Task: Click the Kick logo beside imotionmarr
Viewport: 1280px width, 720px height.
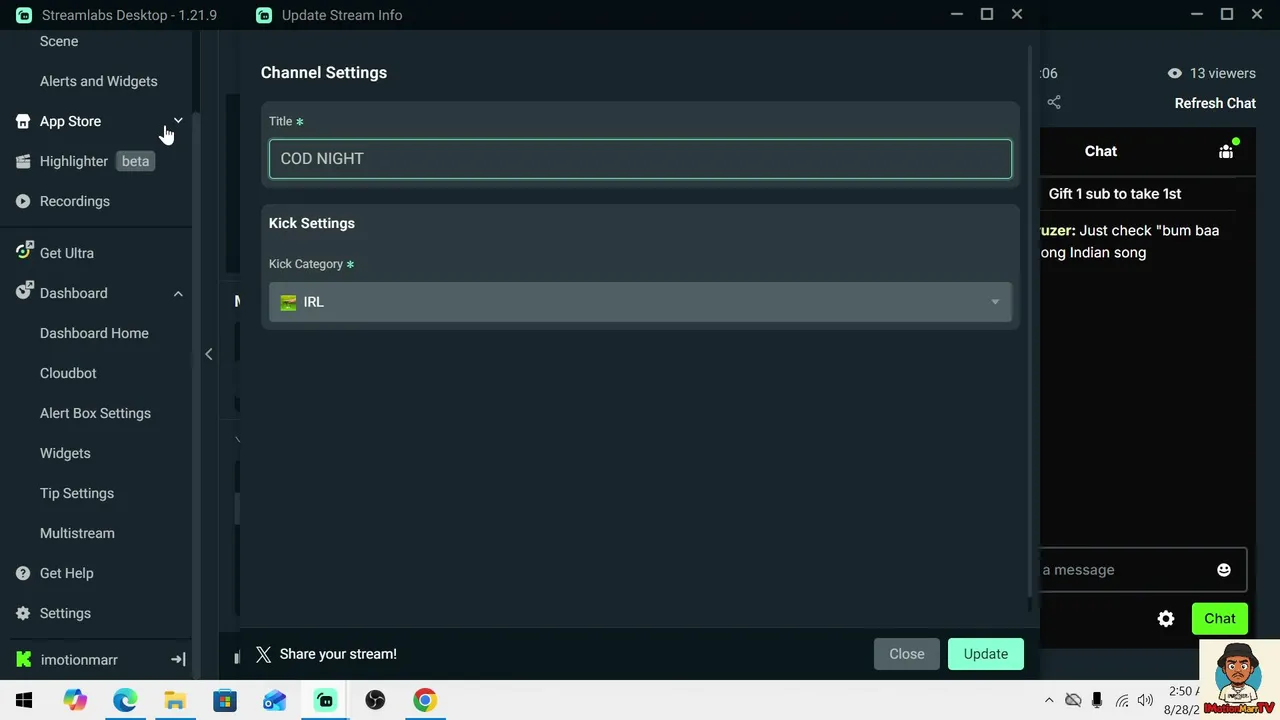Action: tap(24, 660)
